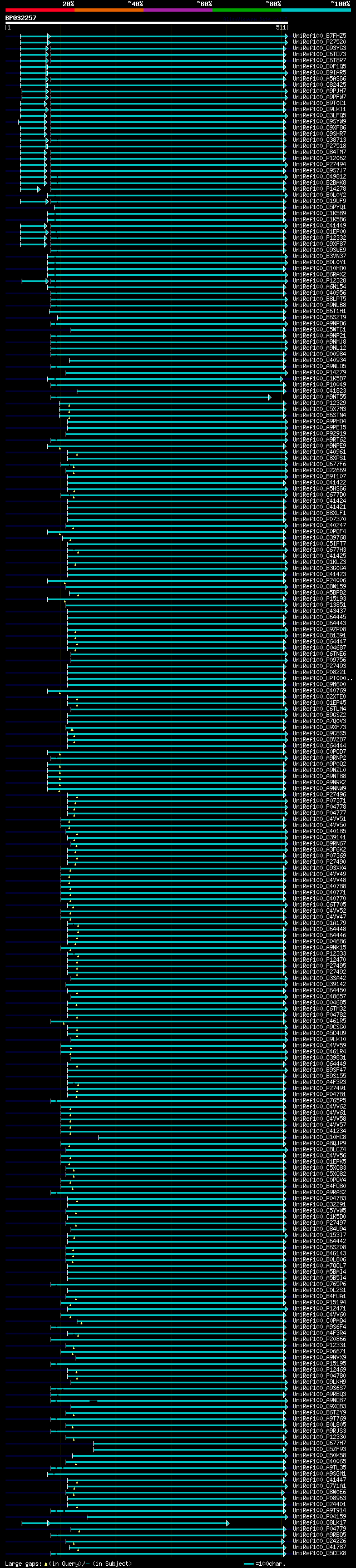Image resolution: width=356 pixels, height=1568 pixels.
Task: Select hit label UniRef100_O64444
Action: pos(319,746)
